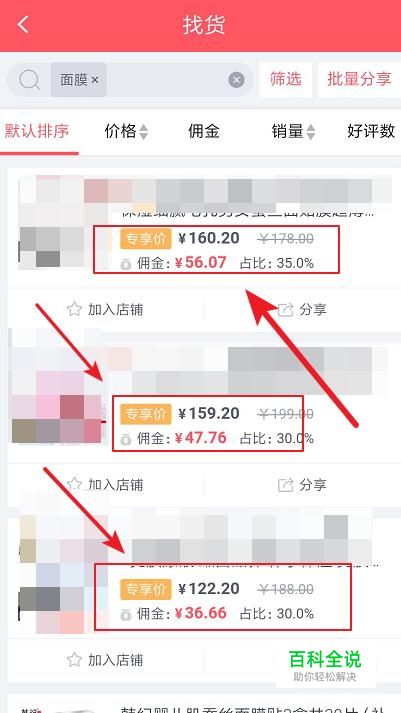Viewport: 401px width, 713px height.
Task: Tap the 批量分享 button
Action: [359, 80]
